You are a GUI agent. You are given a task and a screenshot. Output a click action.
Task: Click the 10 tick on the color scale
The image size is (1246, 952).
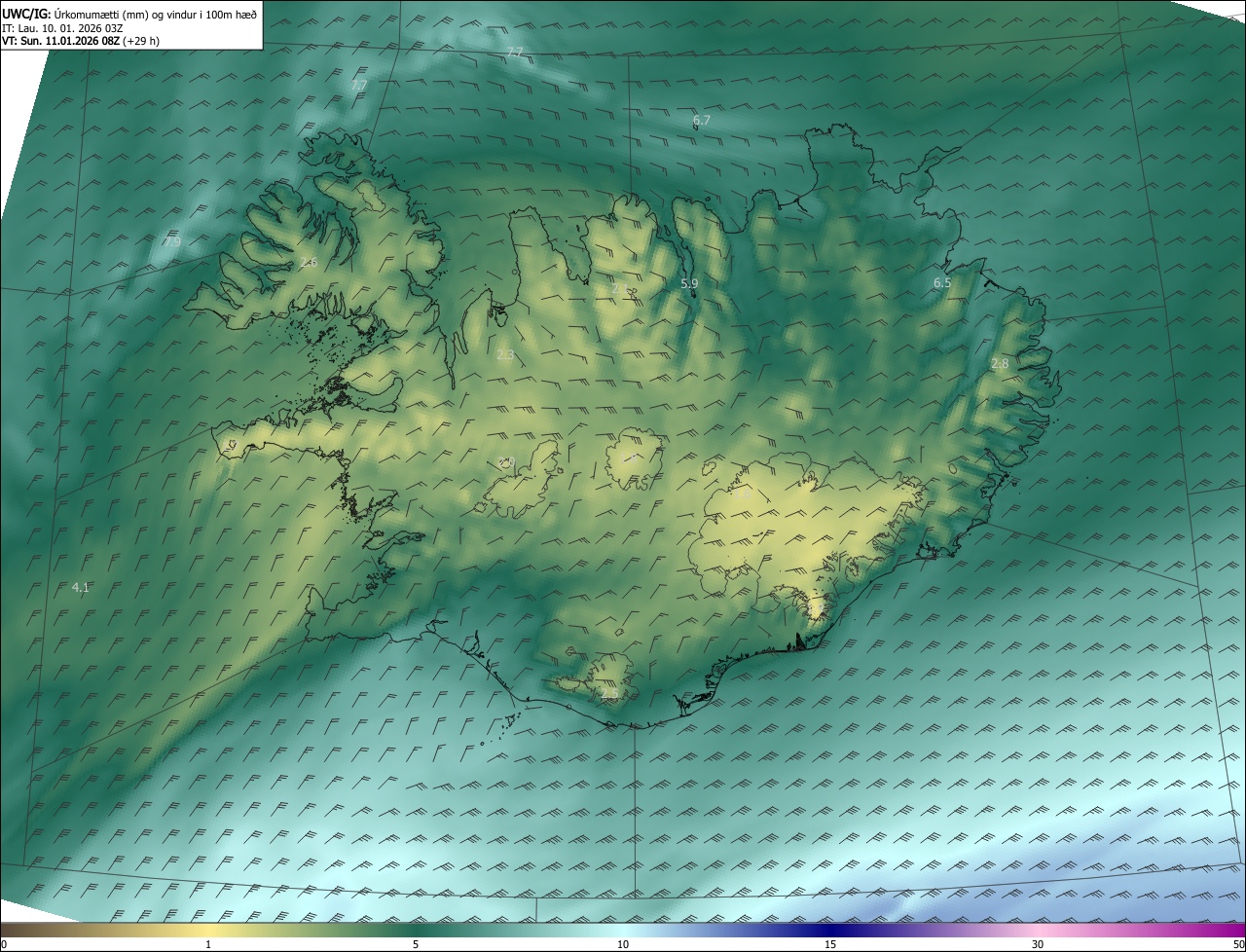(x=623, y=944)
